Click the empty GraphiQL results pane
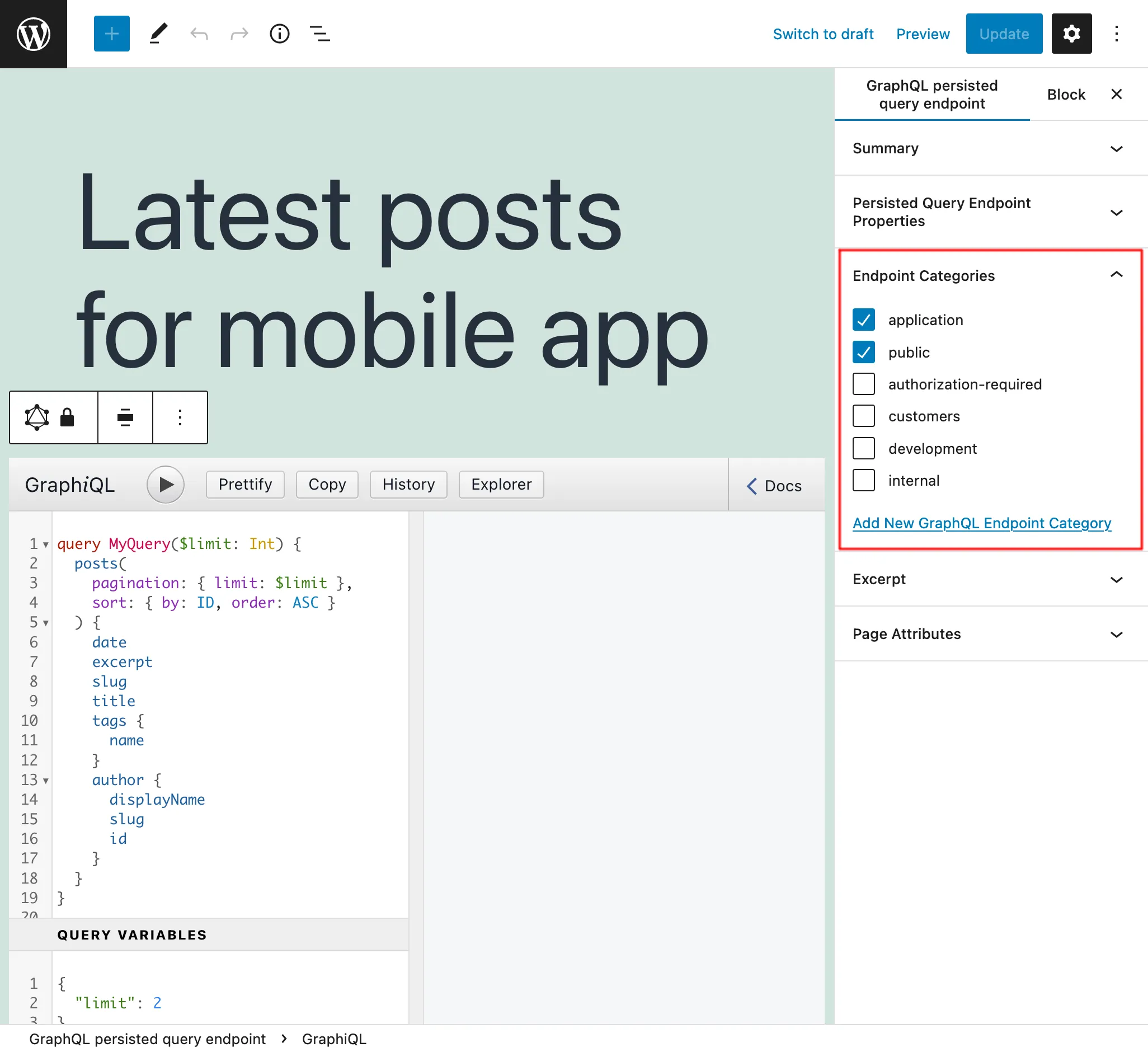Image resolution: width=1148 pixels, height=1052 pixels. (x=624, y=767)
